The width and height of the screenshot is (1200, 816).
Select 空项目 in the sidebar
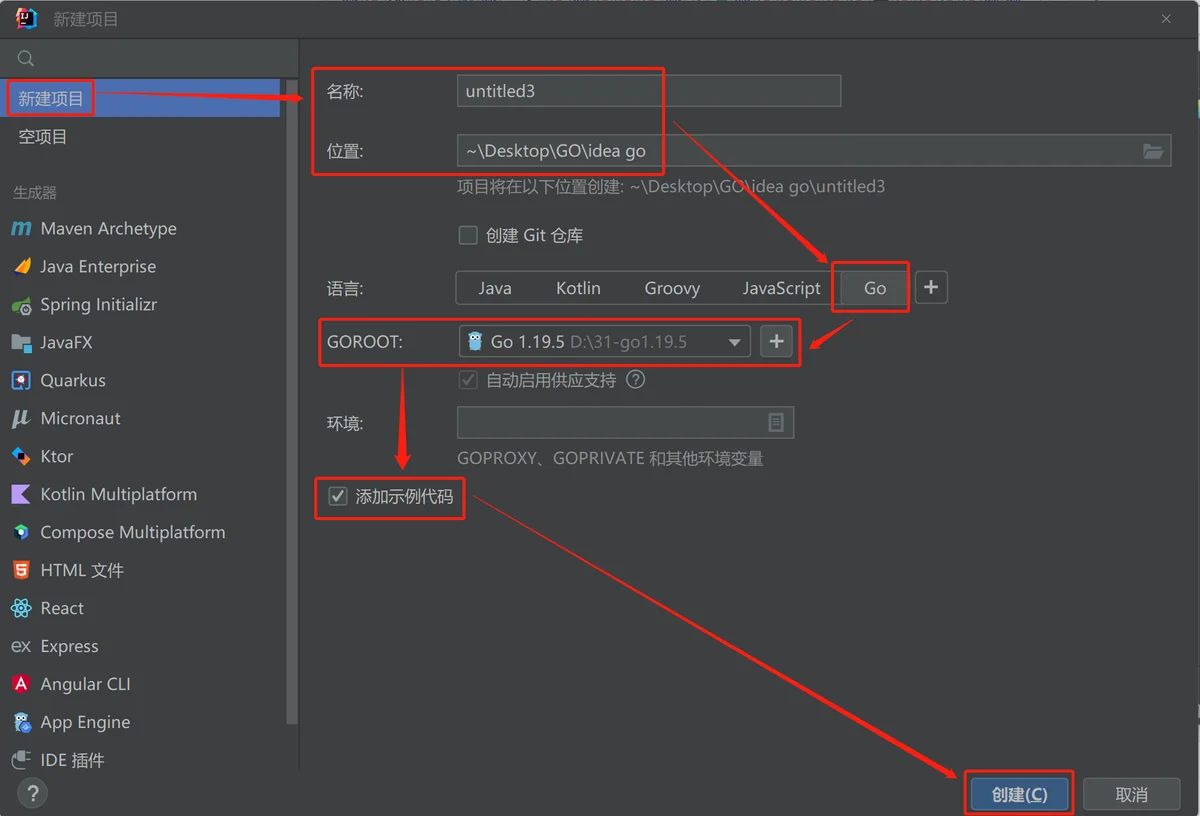140,137
